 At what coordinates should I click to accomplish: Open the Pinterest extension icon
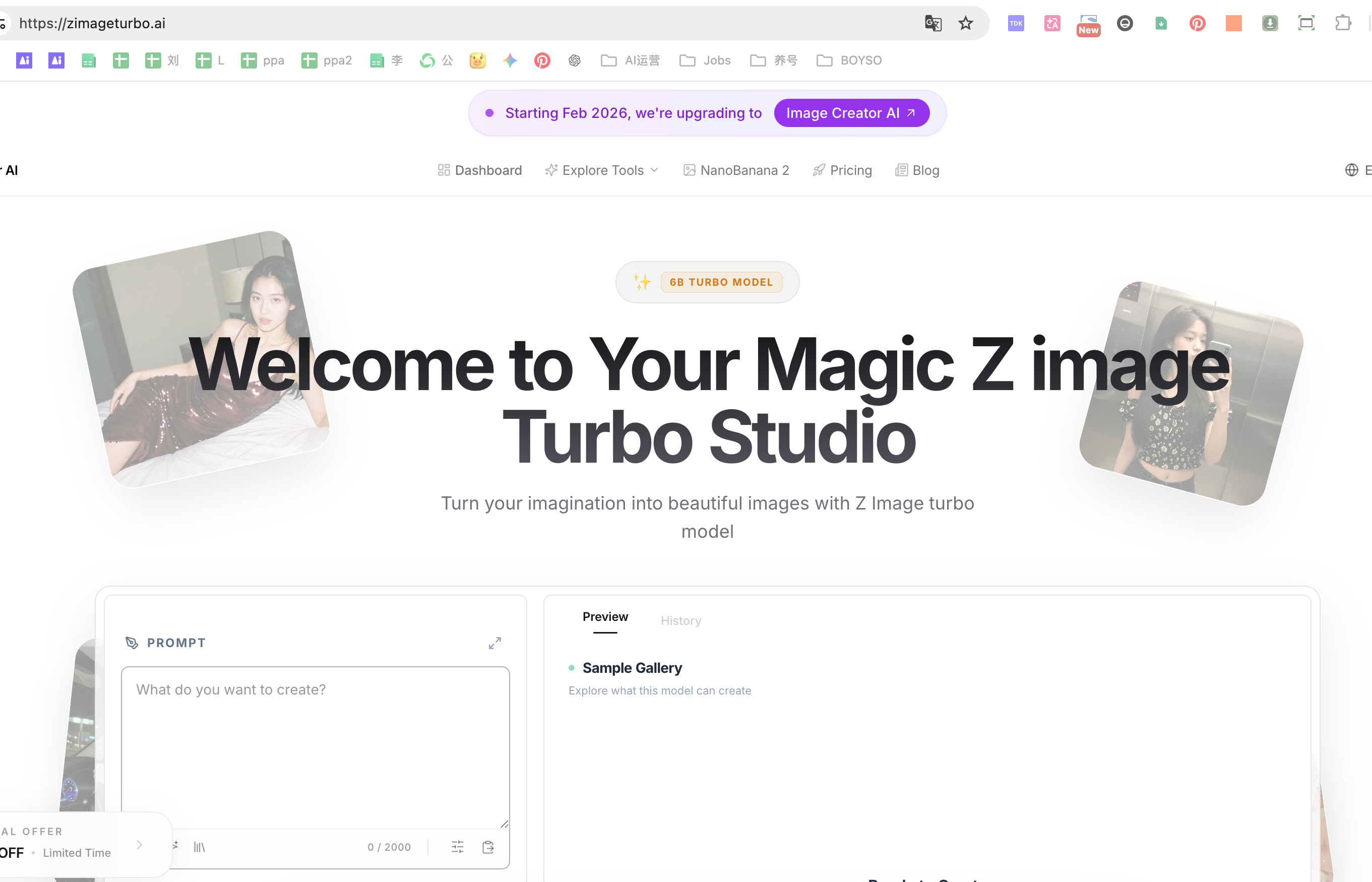(1197, 24)
